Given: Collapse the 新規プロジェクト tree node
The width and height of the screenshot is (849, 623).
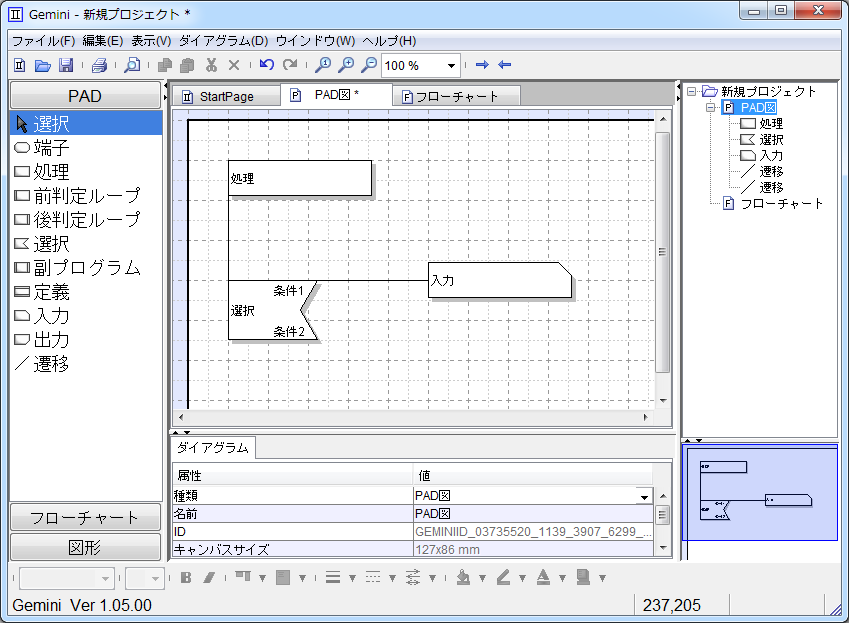Looking at the screenshot, I should pyautogui.click(x=691, y=91).
